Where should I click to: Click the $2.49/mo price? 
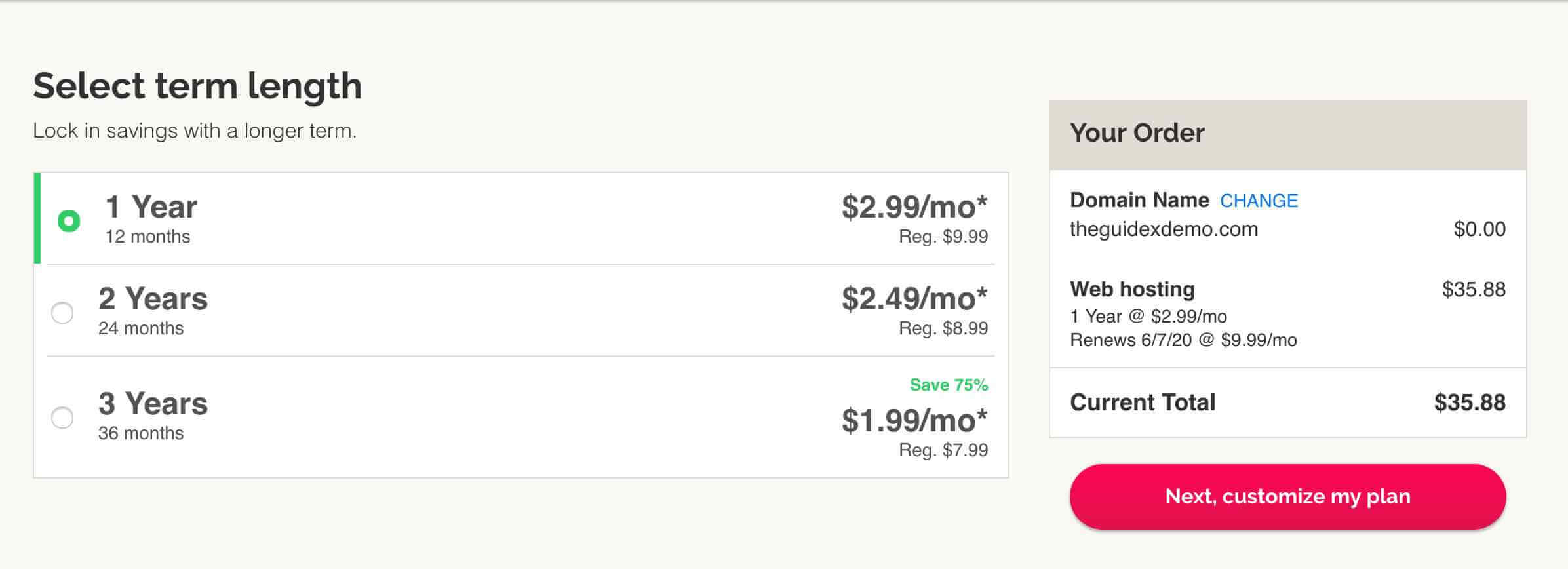coord(914,299)
